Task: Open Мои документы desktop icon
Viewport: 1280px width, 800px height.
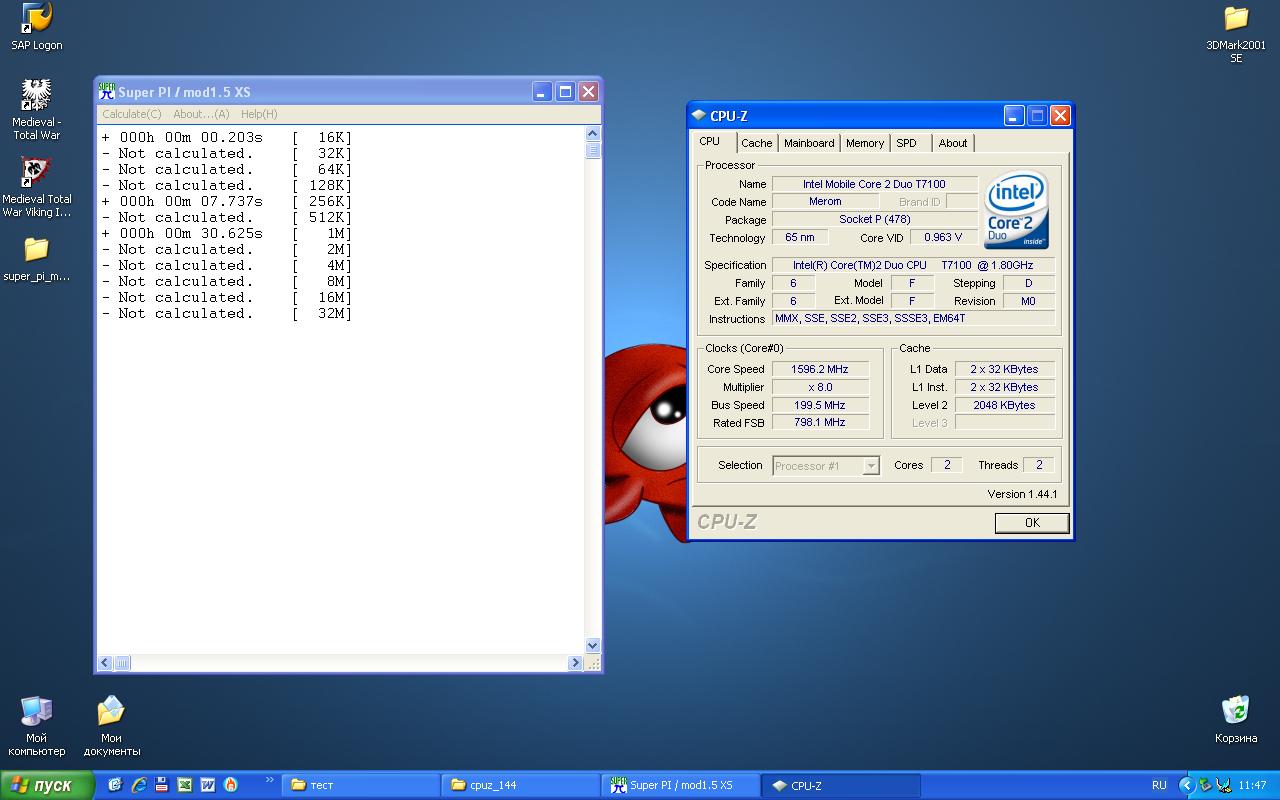Action: 111,726
